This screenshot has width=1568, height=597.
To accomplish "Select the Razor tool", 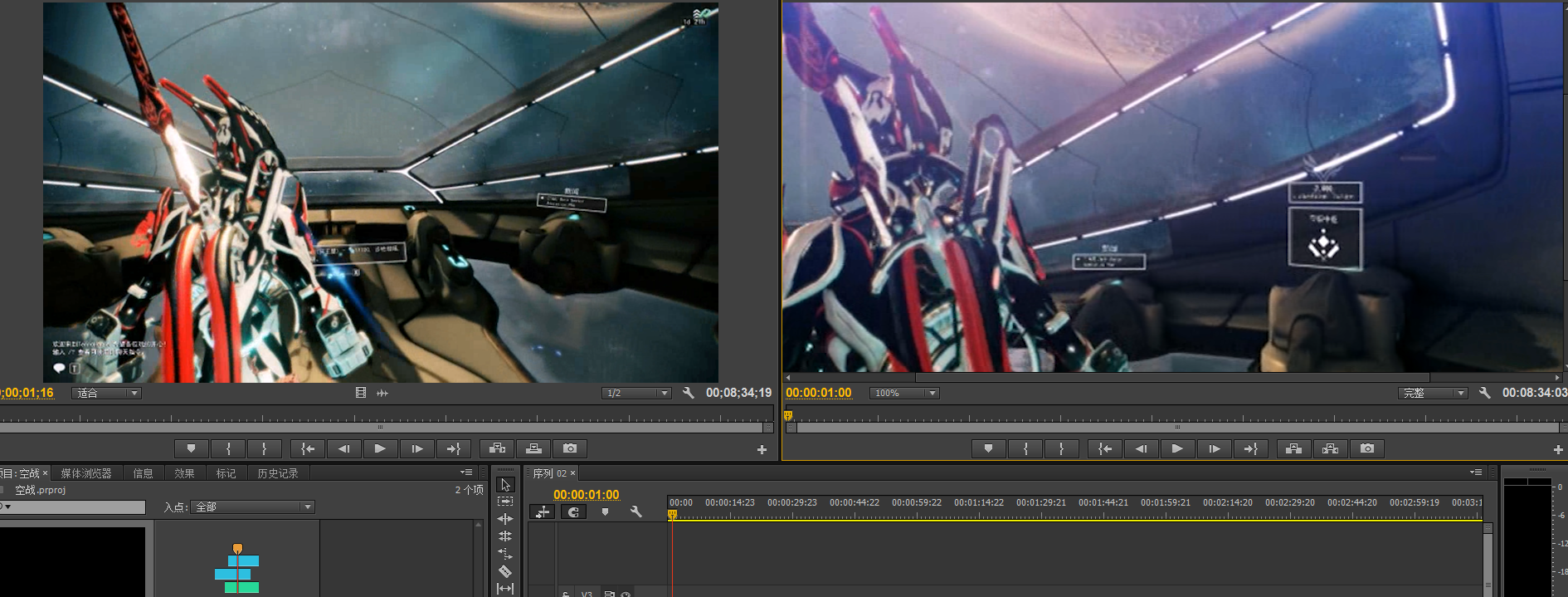I will 505,571.
